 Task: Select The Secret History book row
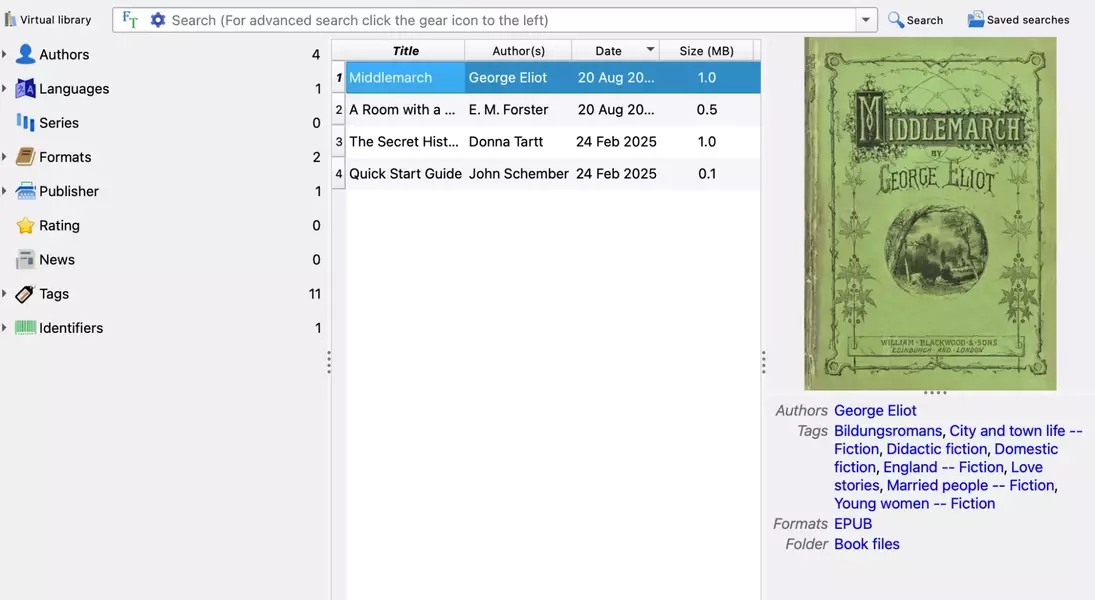(404, 142)
